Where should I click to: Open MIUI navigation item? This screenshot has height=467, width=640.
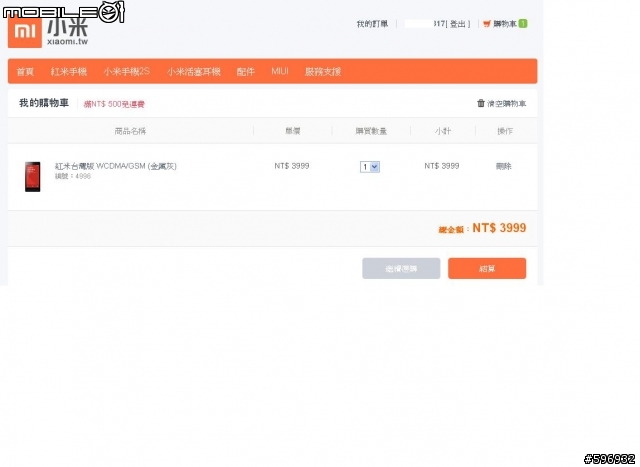(280, 71)
